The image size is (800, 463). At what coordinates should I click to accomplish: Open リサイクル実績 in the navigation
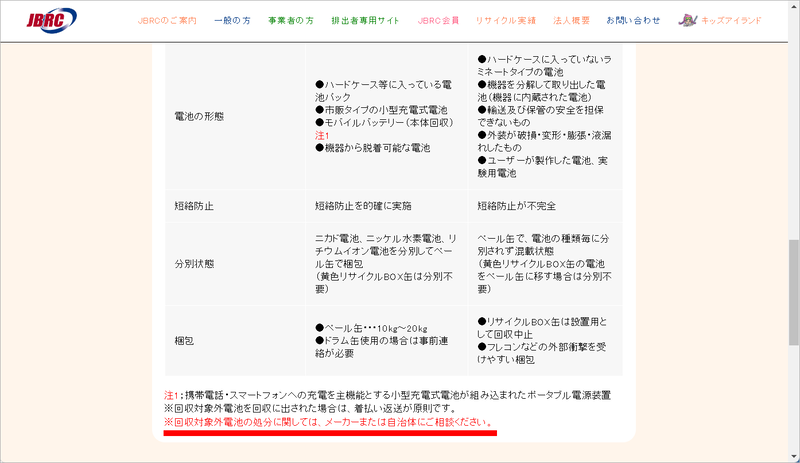(x=506, y=21)
